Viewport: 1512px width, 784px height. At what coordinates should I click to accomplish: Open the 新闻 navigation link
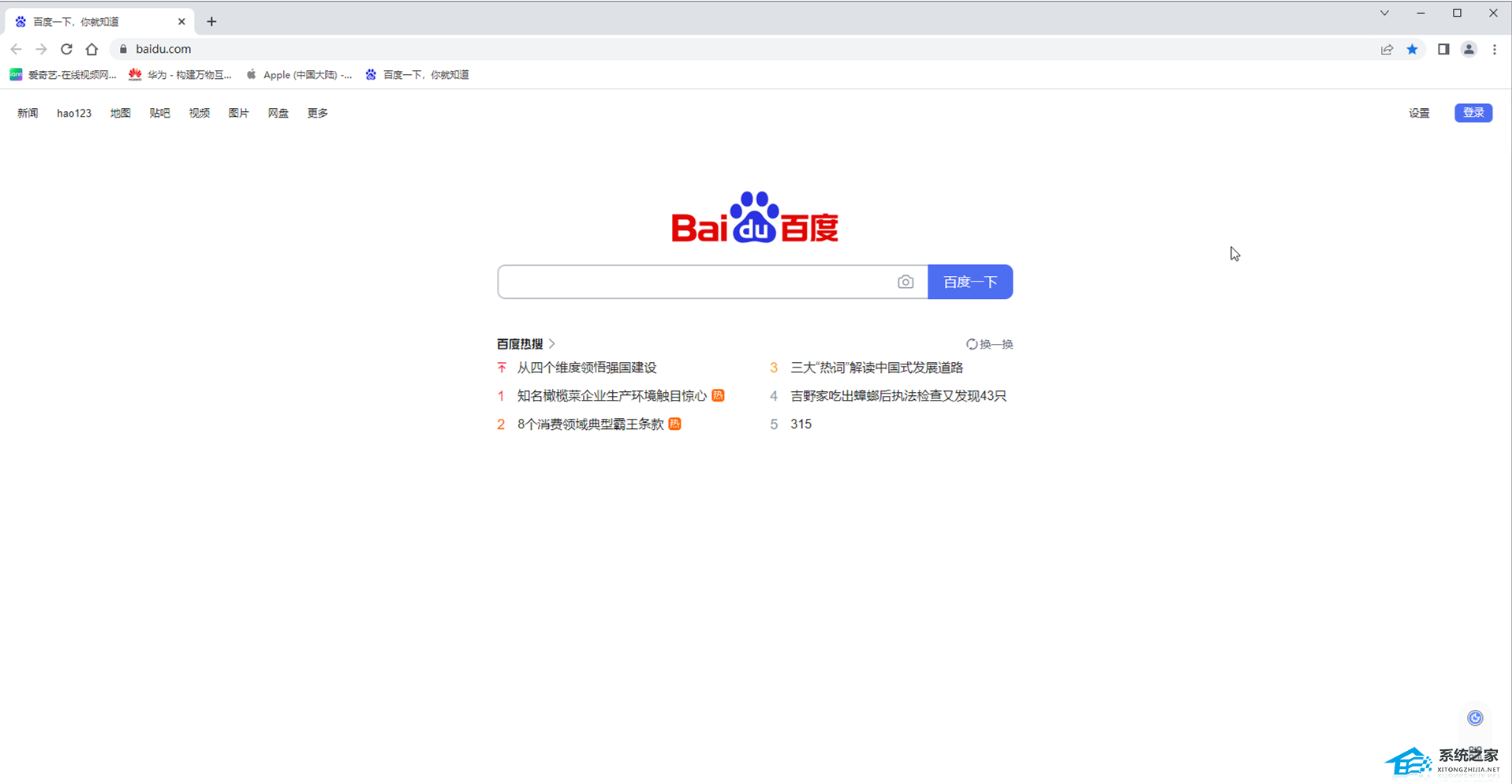(x=28, y=113)
